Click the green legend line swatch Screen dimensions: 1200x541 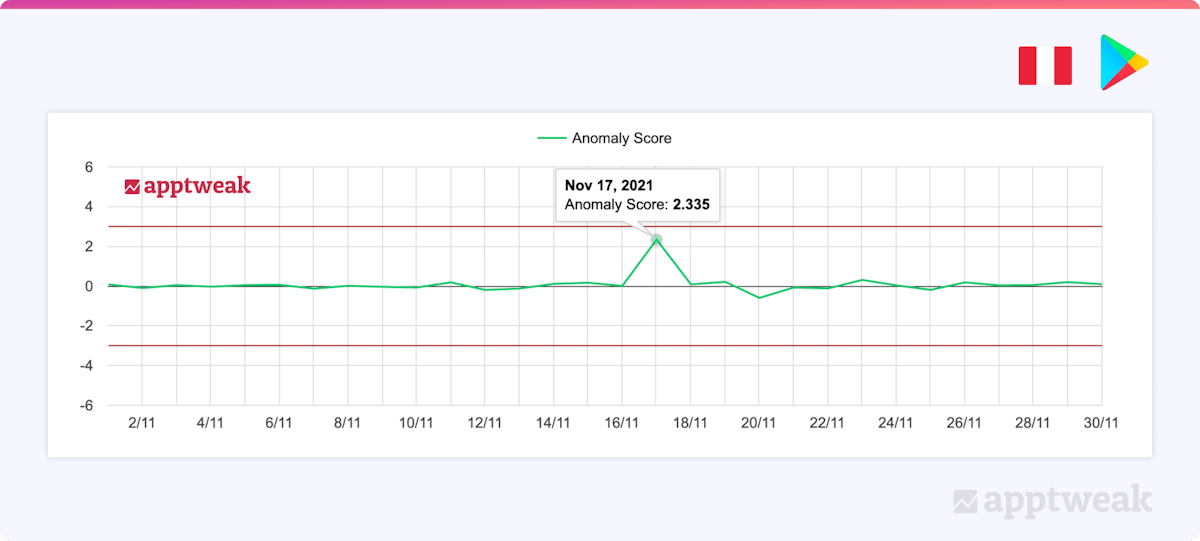click(551, 138)
